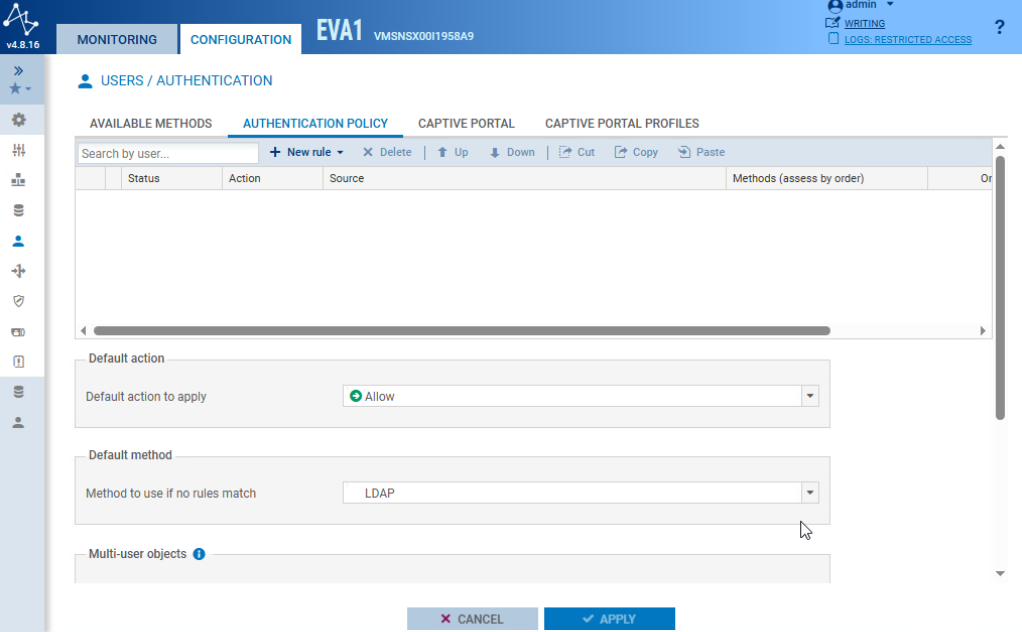Open the AVAILABLE METHODS tab

[151, 123]
